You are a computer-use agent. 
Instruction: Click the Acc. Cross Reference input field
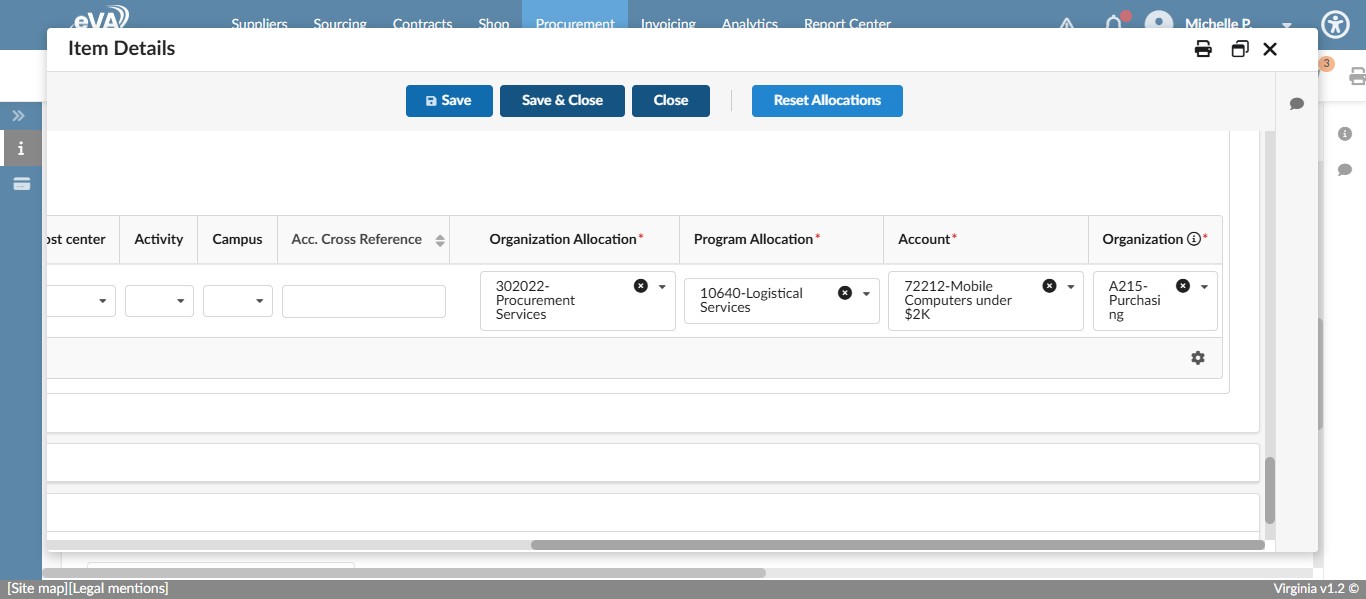(x=364, y=301)
